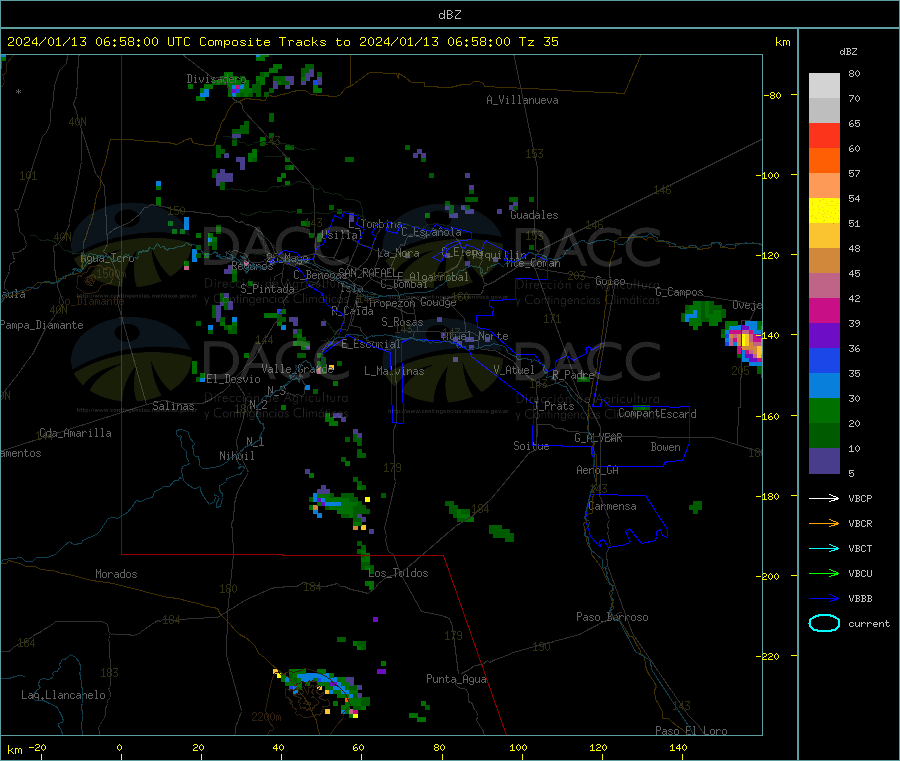Pick the yellow 51–54 dBZ swatch
Viewport: 900px width, 761px height.
[824, 211]
